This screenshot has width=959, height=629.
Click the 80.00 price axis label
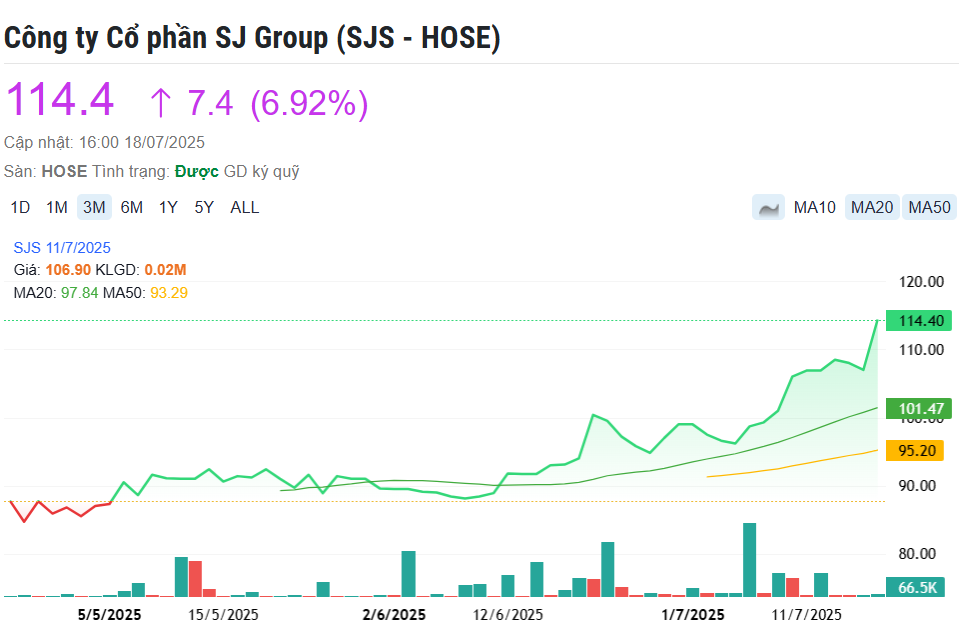point(917,554)
